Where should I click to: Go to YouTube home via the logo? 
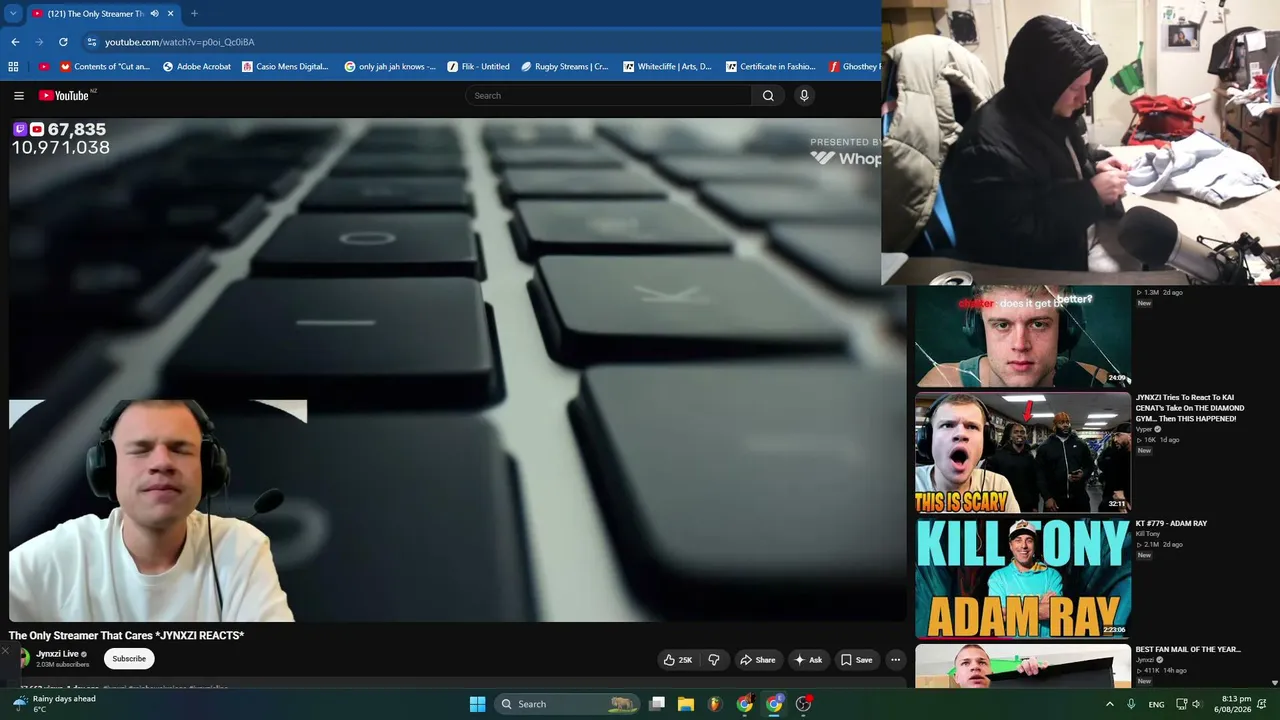[x=64, y=96]
